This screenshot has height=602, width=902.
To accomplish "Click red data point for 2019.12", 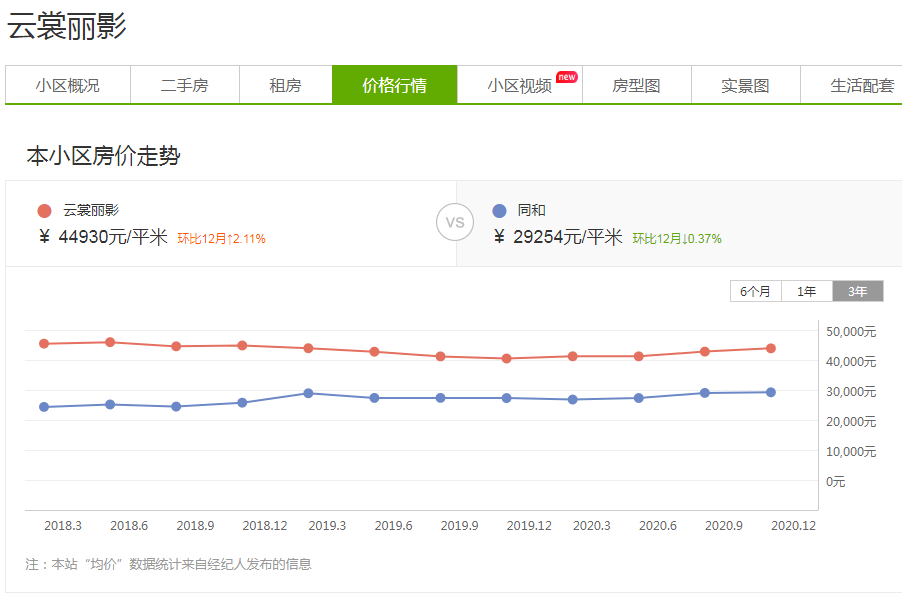I will 507,359.
